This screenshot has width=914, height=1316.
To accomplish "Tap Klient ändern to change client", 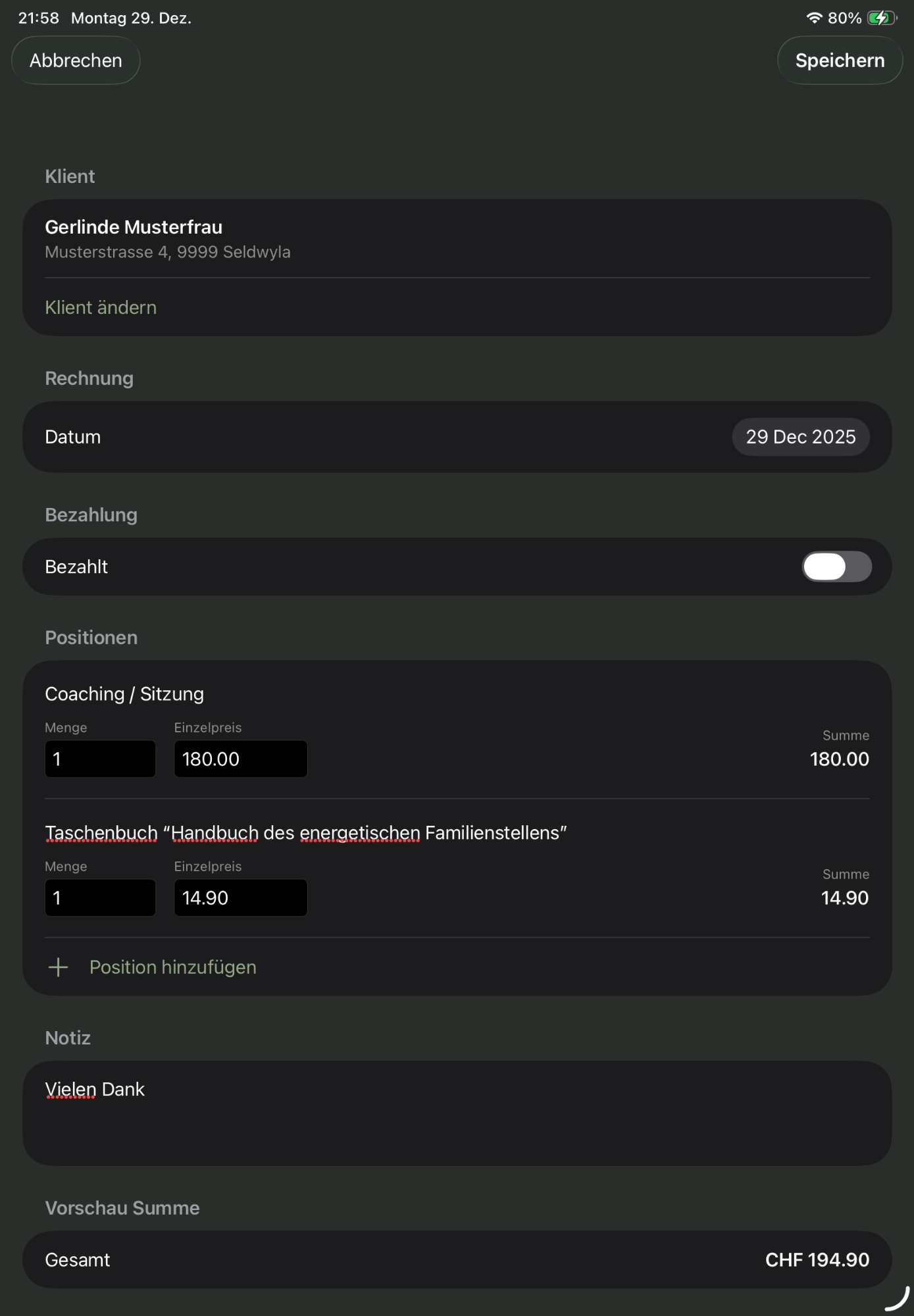I will (101, 307).
